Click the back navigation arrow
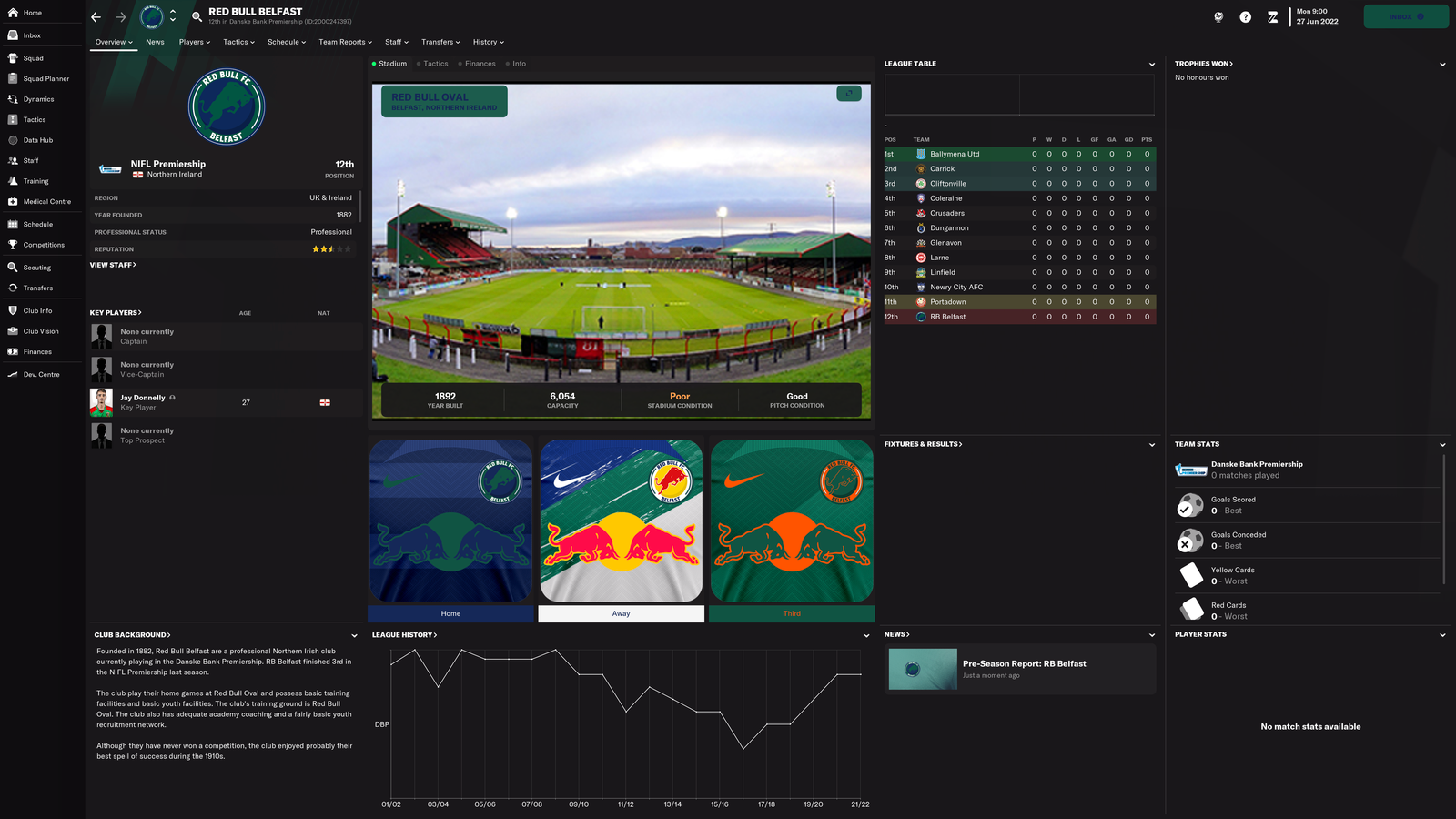 pos(96,17)
